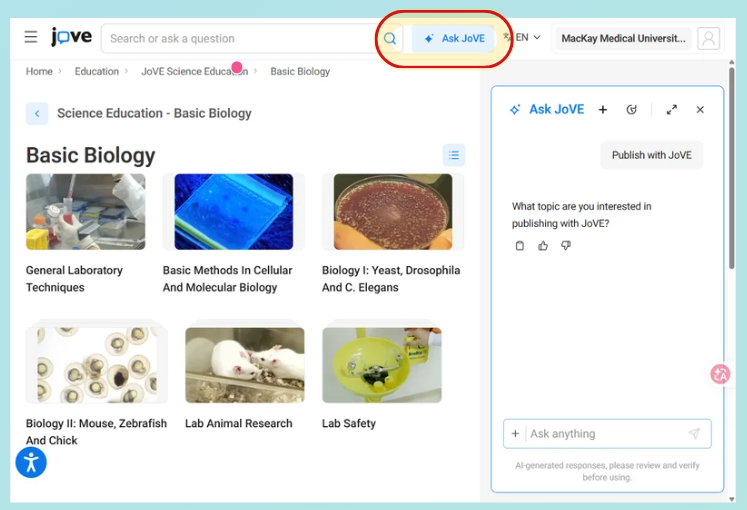747x510 pixels.
Task: Click the assistant's publishing topic question text
Action: [x=582, y=215]
